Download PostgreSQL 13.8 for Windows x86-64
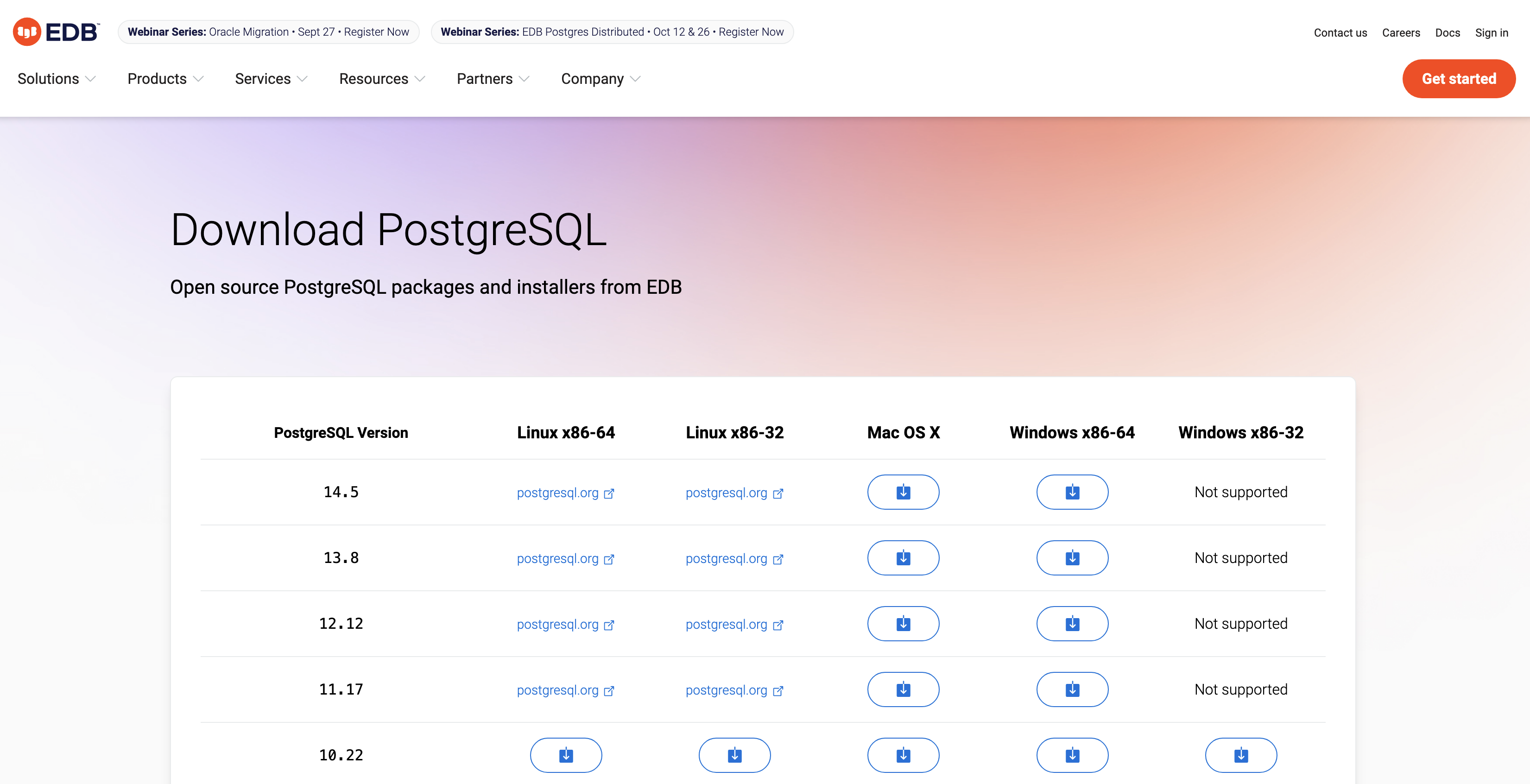Viewport: 1530px width, 784px height. point(1072,558)
